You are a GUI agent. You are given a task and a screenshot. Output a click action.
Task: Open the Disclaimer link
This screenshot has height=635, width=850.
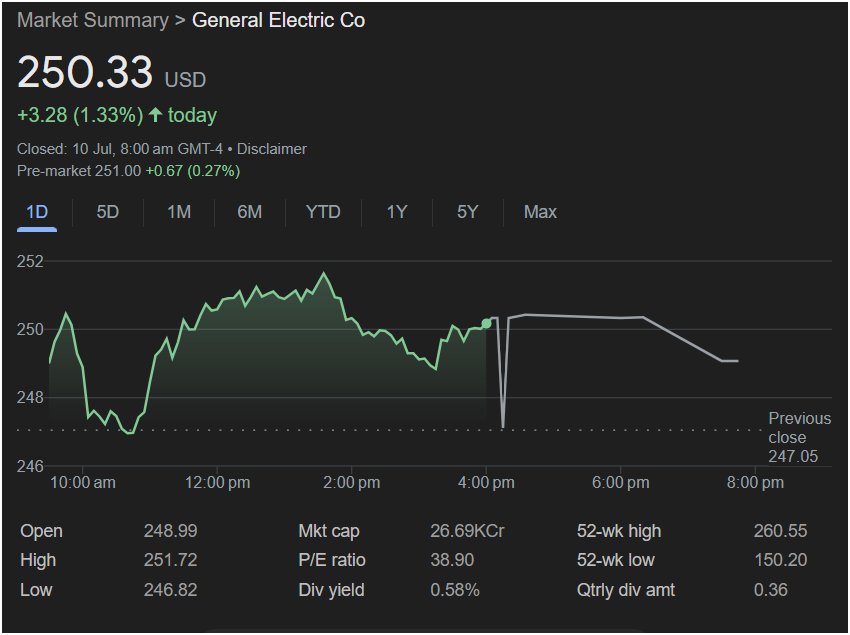272,149
